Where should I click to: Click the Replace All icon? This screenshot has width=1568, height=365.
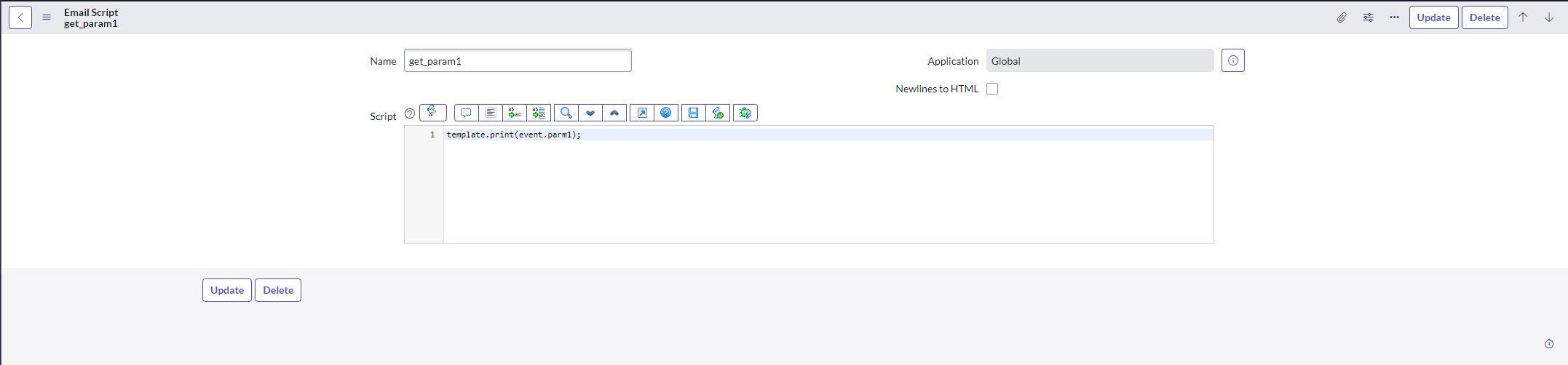[539, 113]
